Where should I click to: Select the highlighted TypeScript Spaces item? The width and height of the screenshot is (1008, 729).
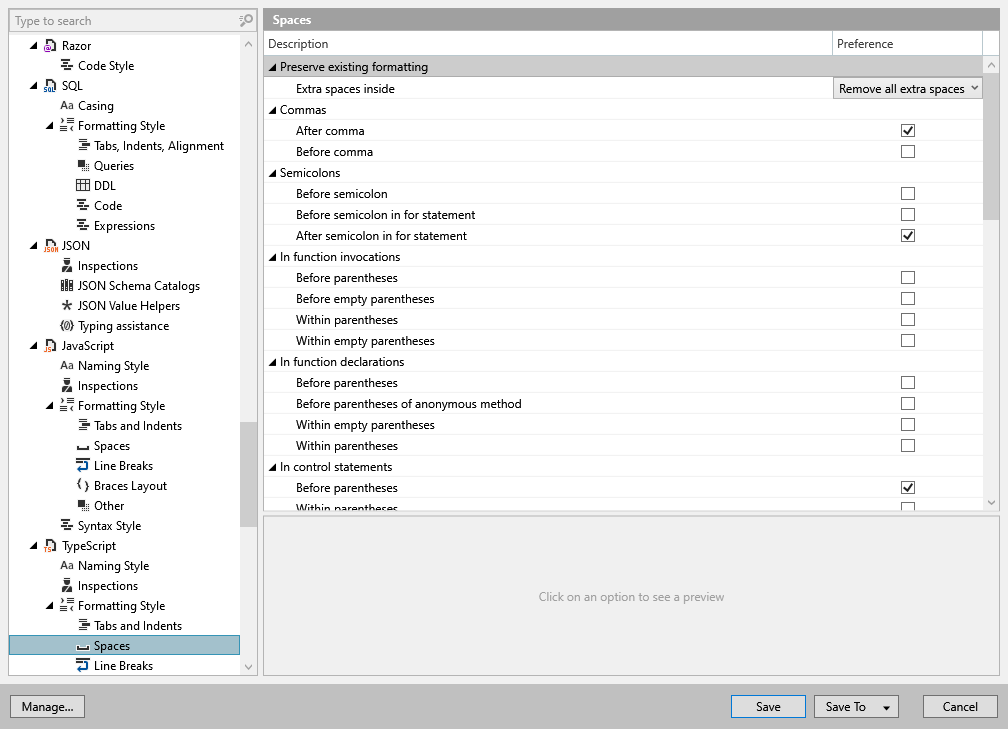pyautogui.click(x=124, y=645)
